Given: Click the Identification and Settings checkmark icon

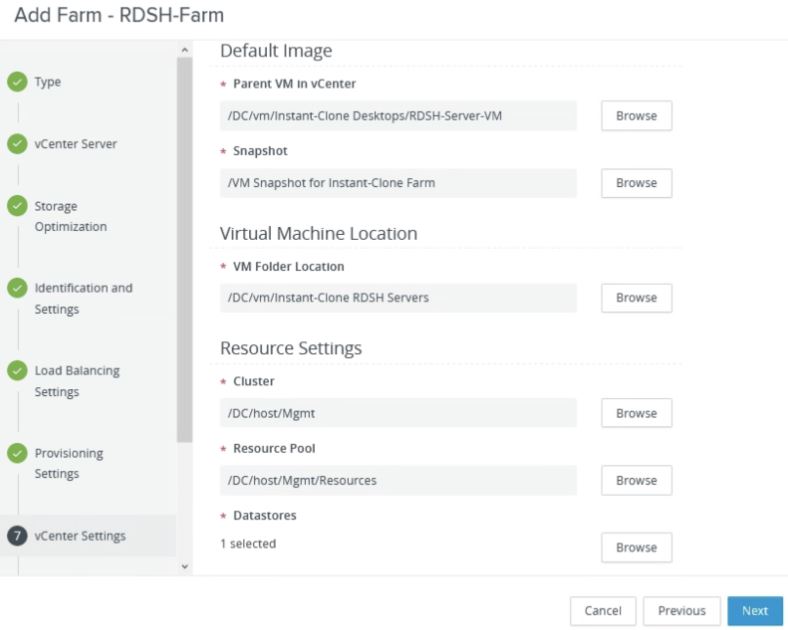Looking at the screenshot, I should (17, 288).
